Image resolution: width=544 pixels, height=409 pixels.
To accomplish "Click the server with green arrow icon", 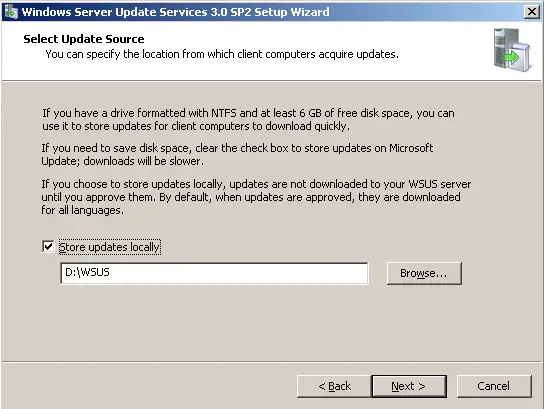I will [x=512, y=50].
